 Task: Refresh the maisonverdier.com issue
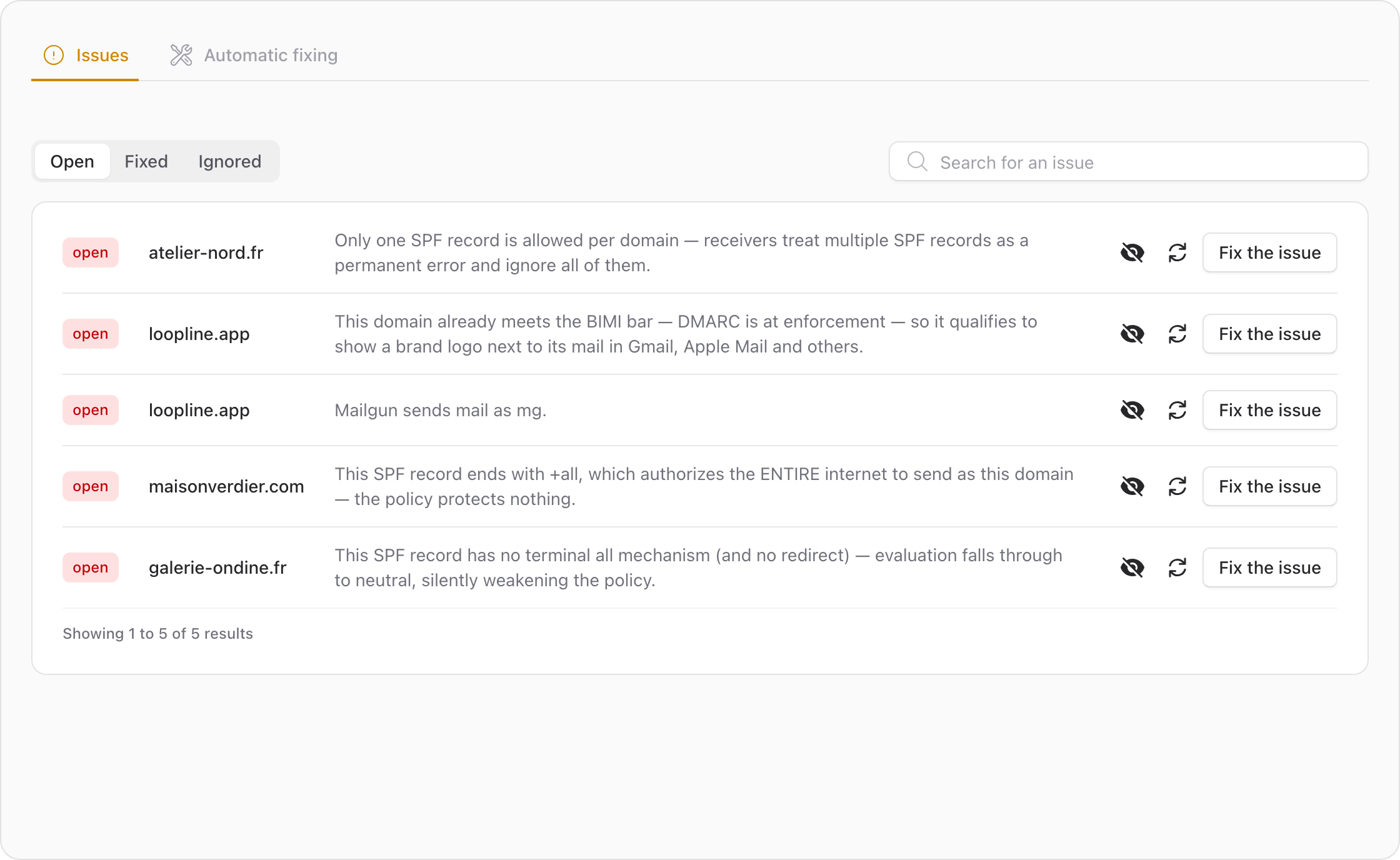[x=1177, y=486]
